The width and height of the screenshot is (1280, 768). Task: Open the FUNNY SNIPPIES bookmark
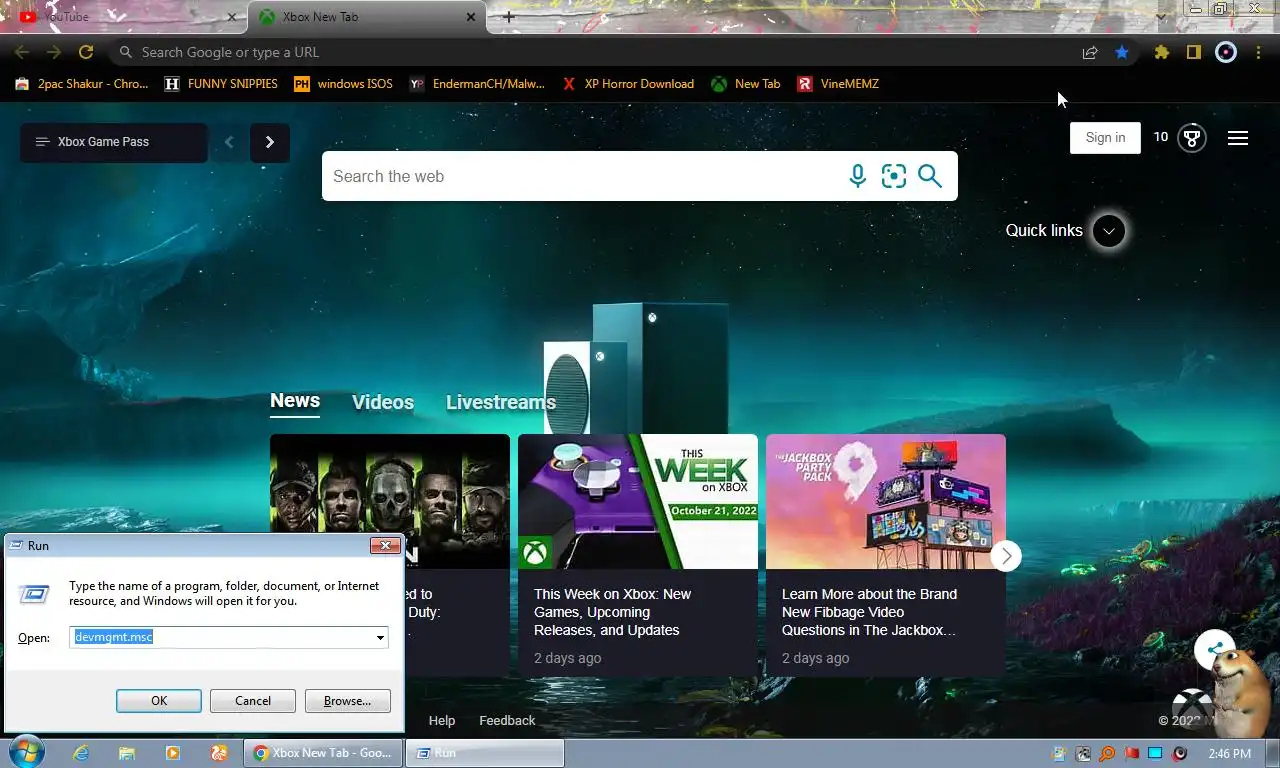(x=221, y=84)
